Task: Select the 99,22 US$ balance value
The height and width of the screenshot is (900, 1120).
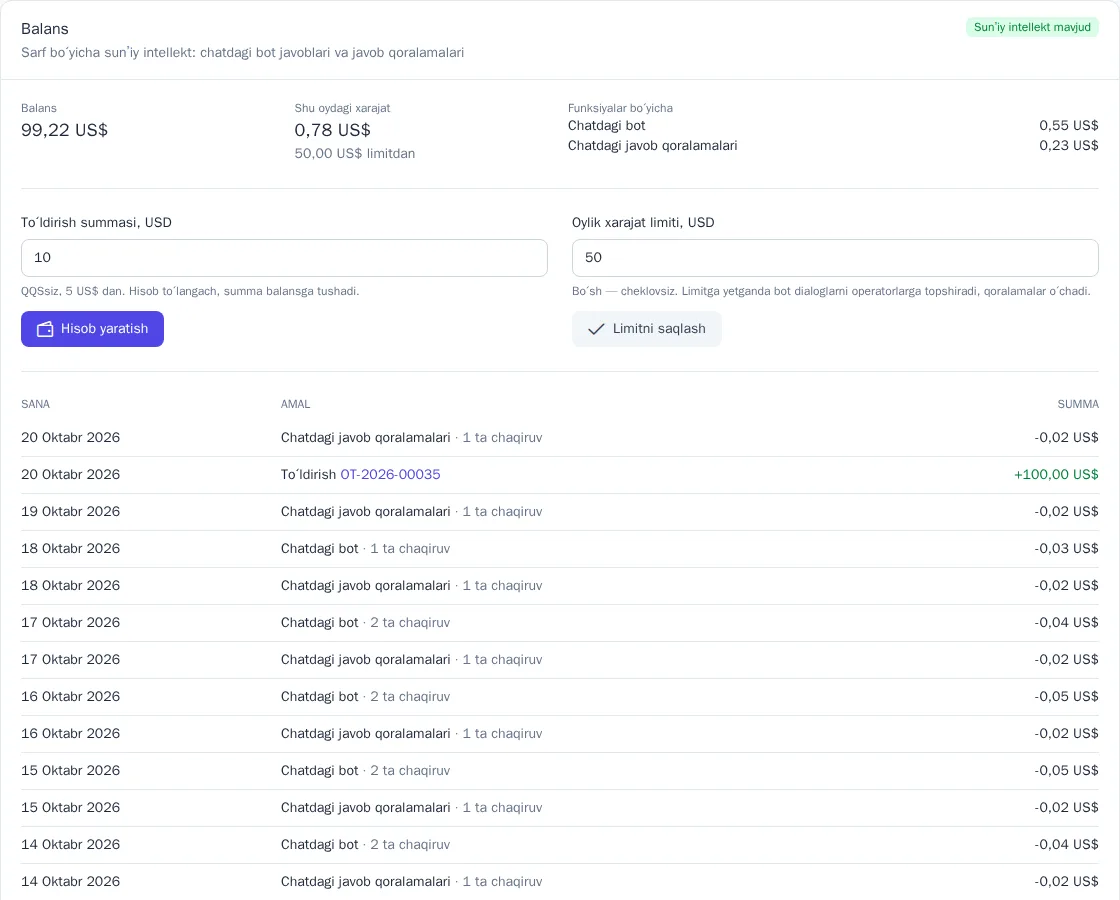Action: click(64, 130)
